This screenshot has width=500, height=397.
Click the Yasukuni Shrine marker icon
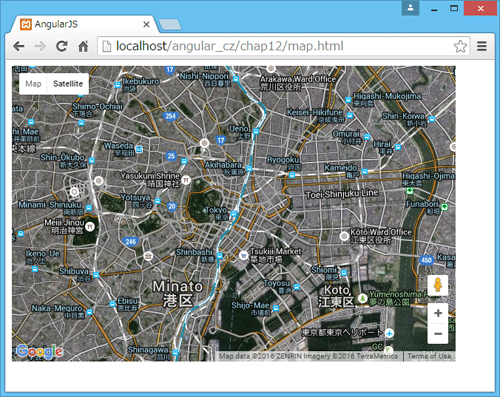pos(186,180)
